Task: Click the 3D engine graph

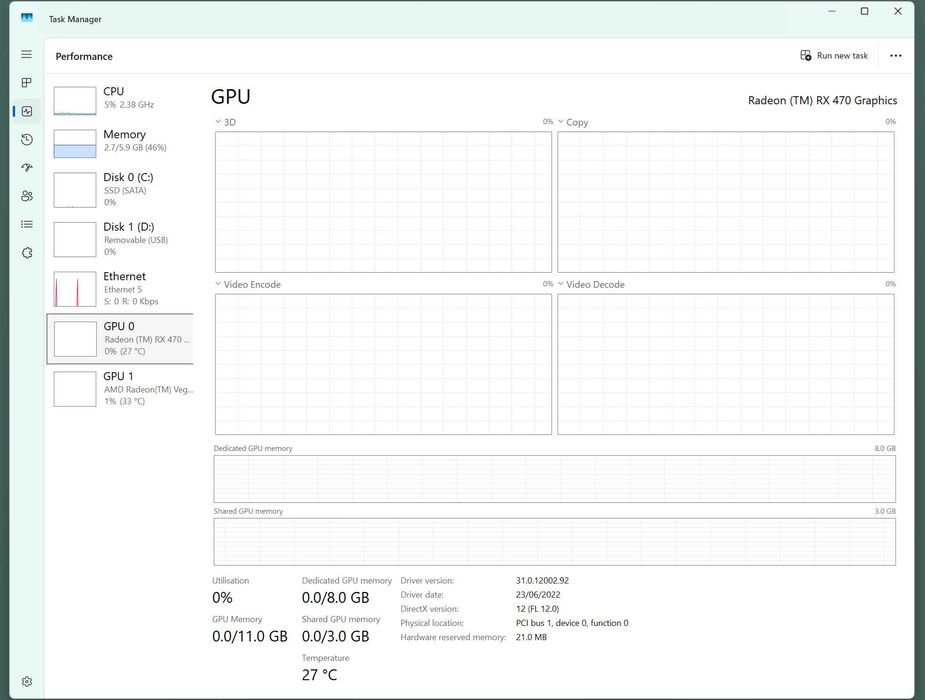Action: (x=383, y=202)
